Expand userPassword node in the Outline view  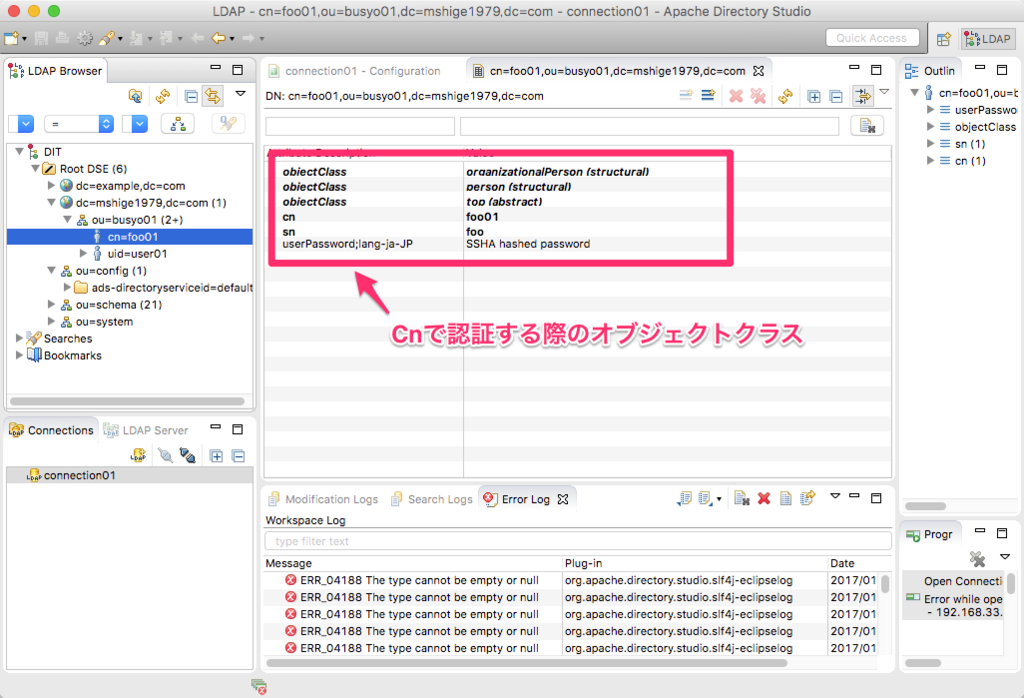point(931,110)
